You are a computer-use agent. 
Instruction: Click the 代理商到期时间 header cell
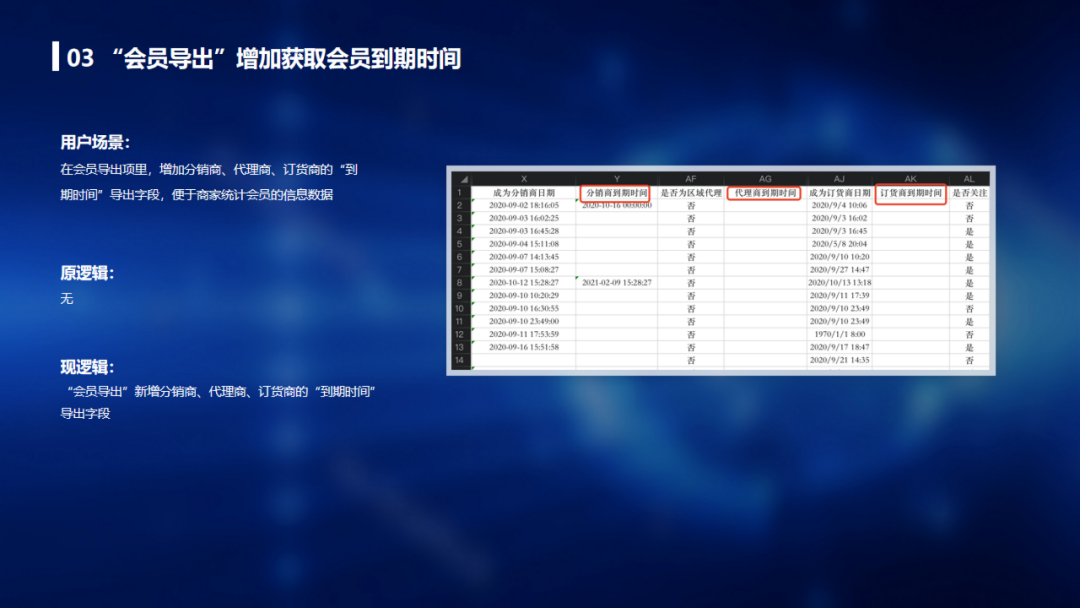pos(765,193)
